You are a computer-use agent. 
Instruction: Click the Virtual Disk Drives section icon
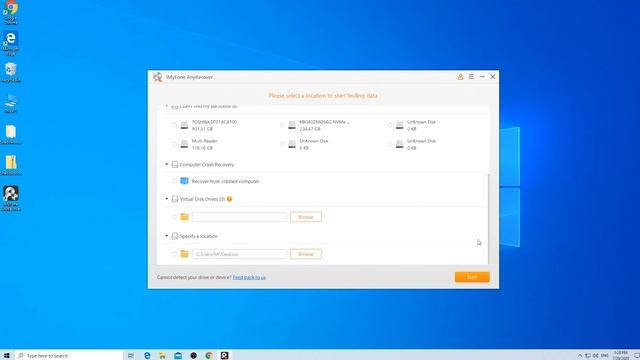[x=175, y=199]
